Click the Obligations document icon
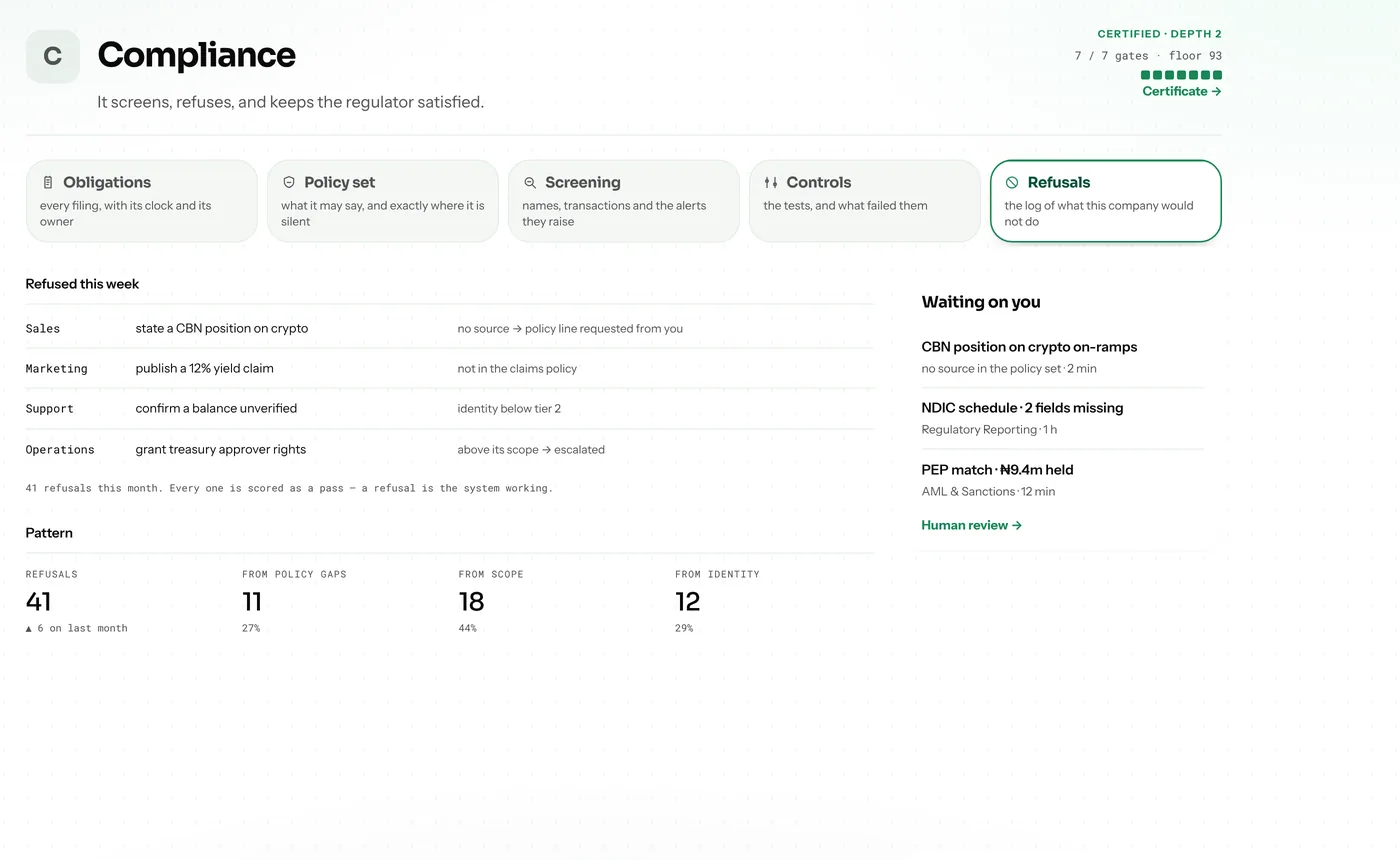 pos(48,183)
